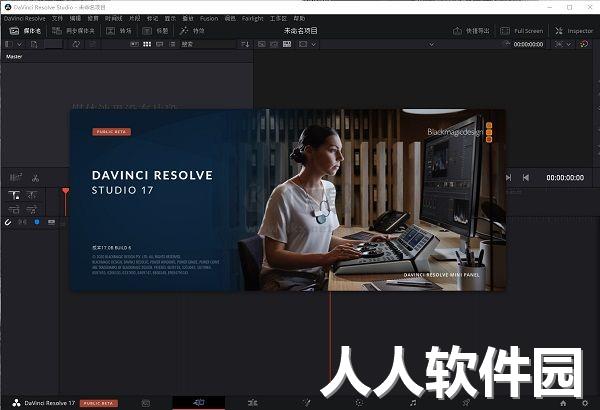This screenshot has height=410, width=600.
Task: Click the 快捷导出 quick export button
Action: [x=471, y=31]
